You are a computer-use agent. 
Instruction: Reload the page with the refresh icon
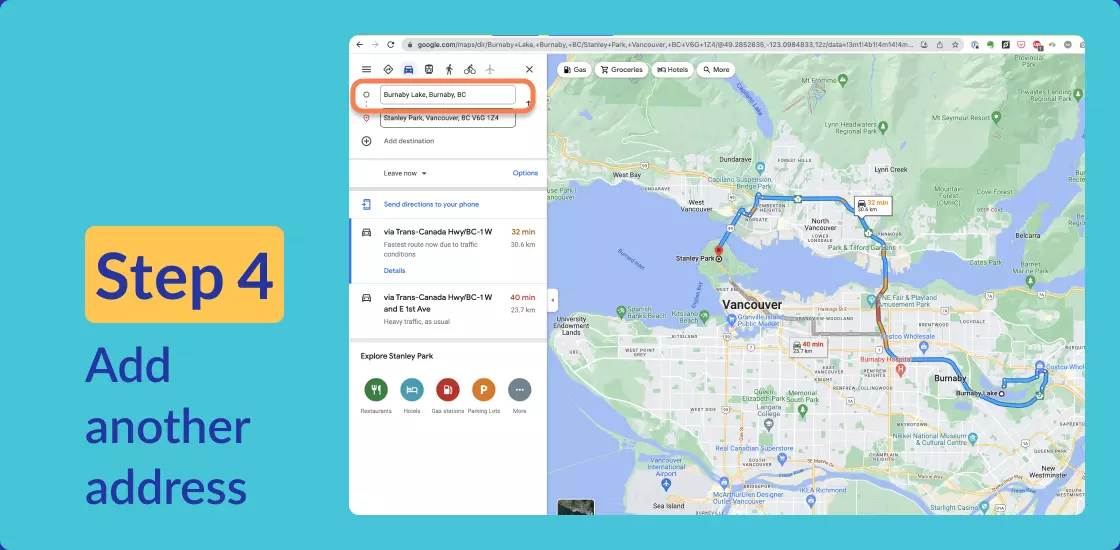[x=391, y=44]
